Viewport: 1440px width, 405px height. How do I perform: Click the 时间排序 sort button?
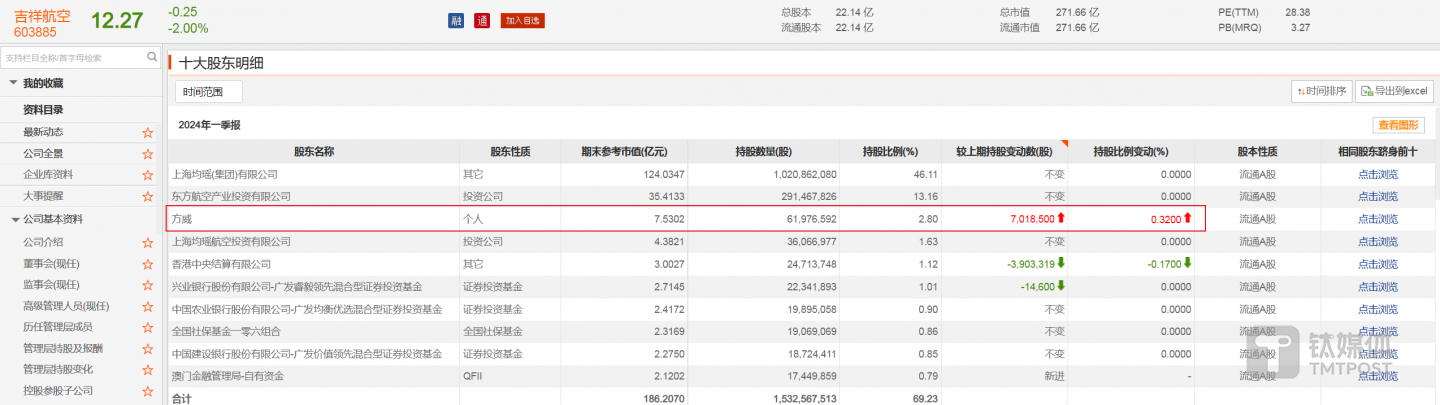[1322, 92]
